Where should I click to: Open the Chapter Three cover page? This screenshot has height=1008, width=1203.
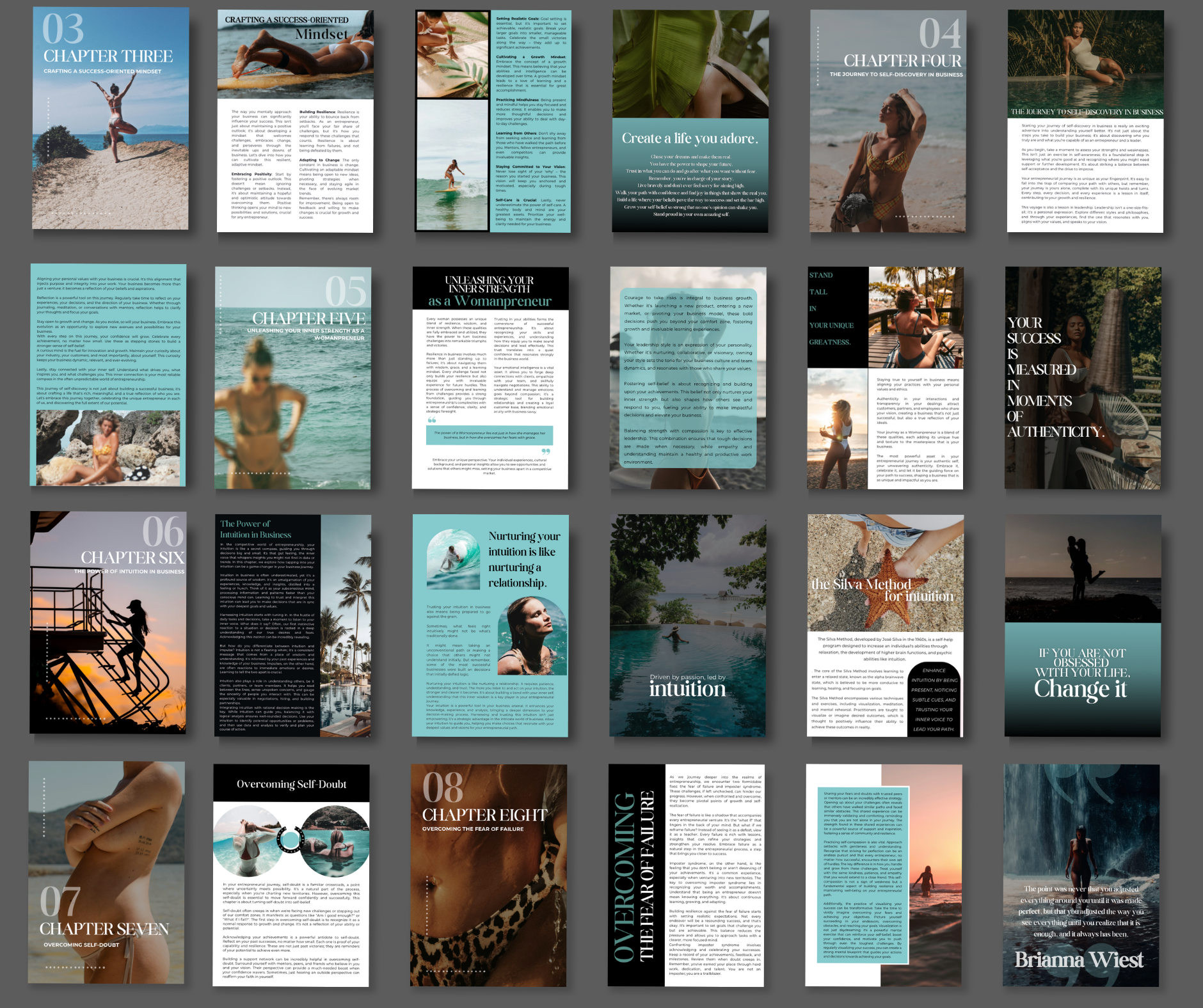coord(111,119)
